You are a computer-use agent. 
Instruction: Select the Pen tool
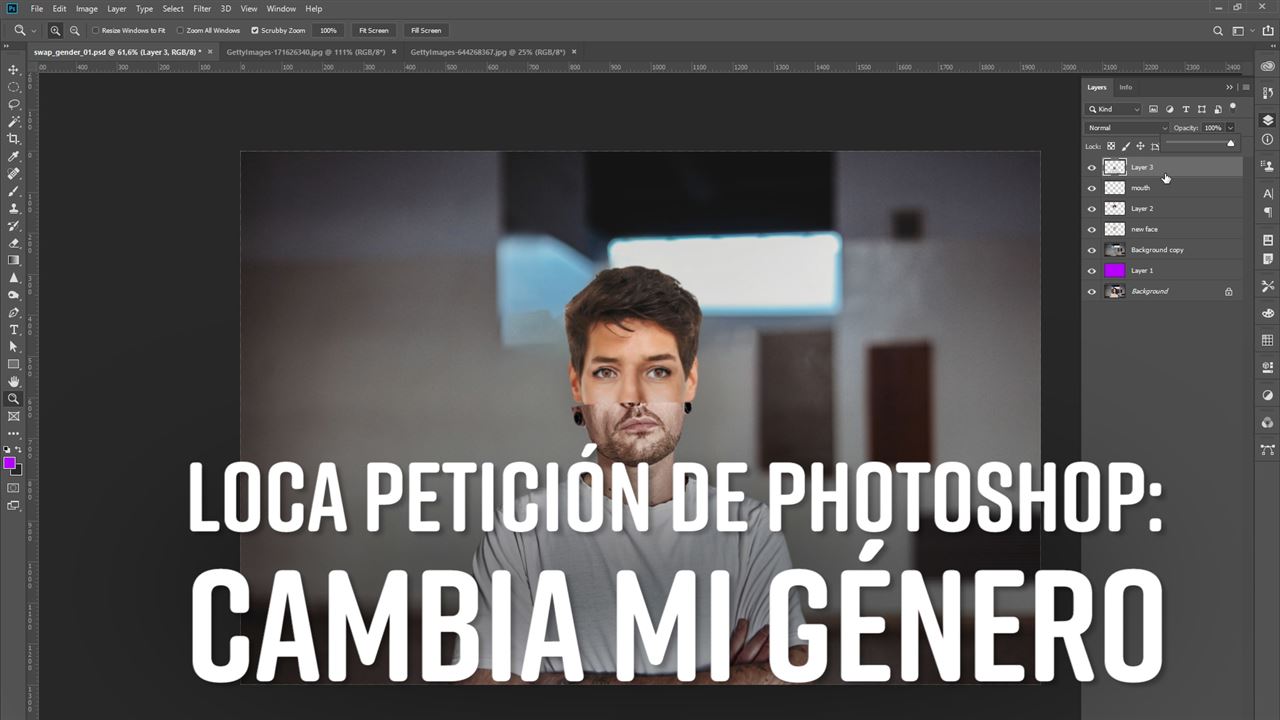[14, 312]
